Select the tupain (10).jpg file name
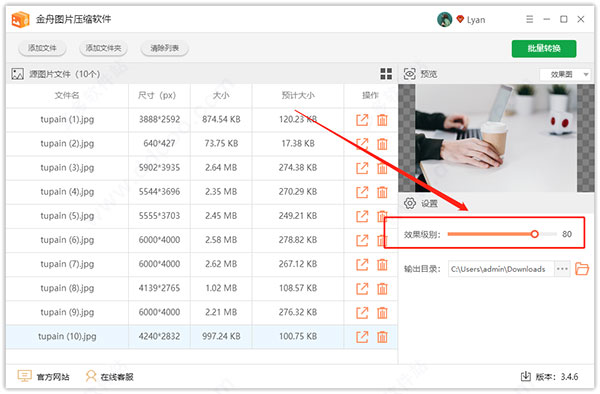Image resolution: width=600 pixels, height=394 pixels. [x=67, y=337]
